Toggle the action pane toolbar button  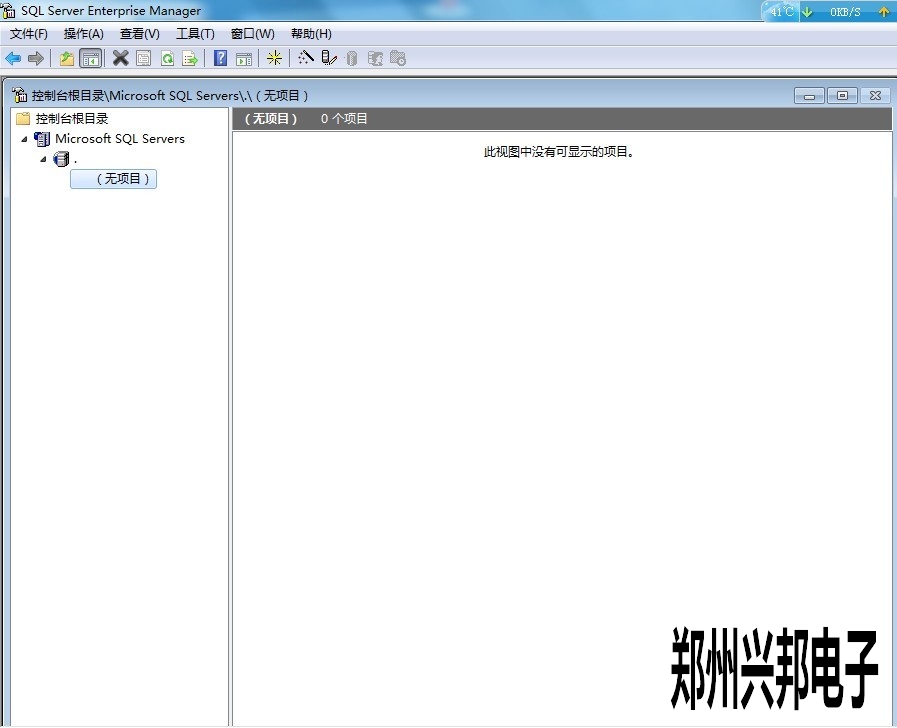(243, 58)
